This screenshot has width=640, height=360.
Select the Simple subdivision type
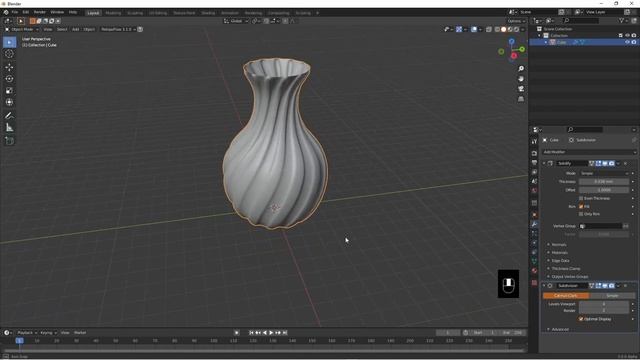tap(612, 296)
